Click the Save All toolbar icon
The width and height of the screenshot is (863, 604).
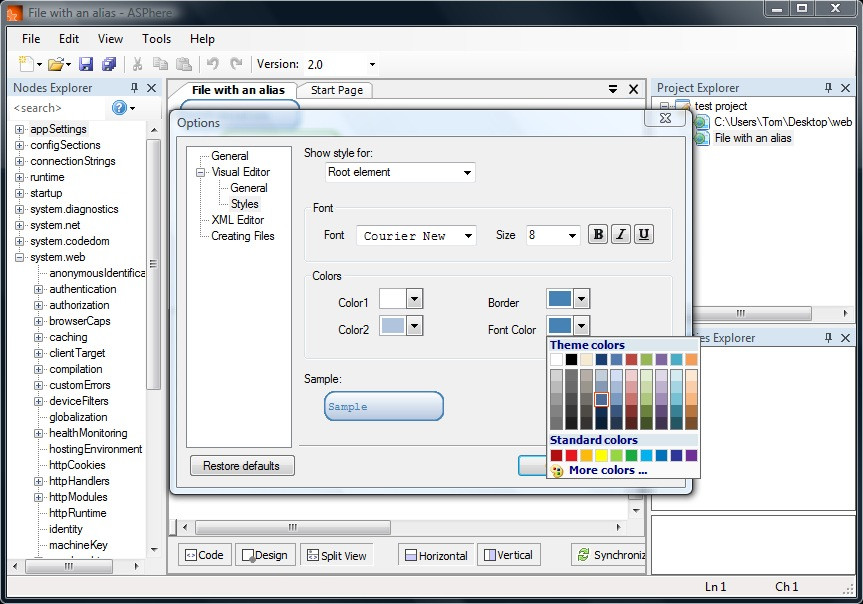click(x=109, y=64)
